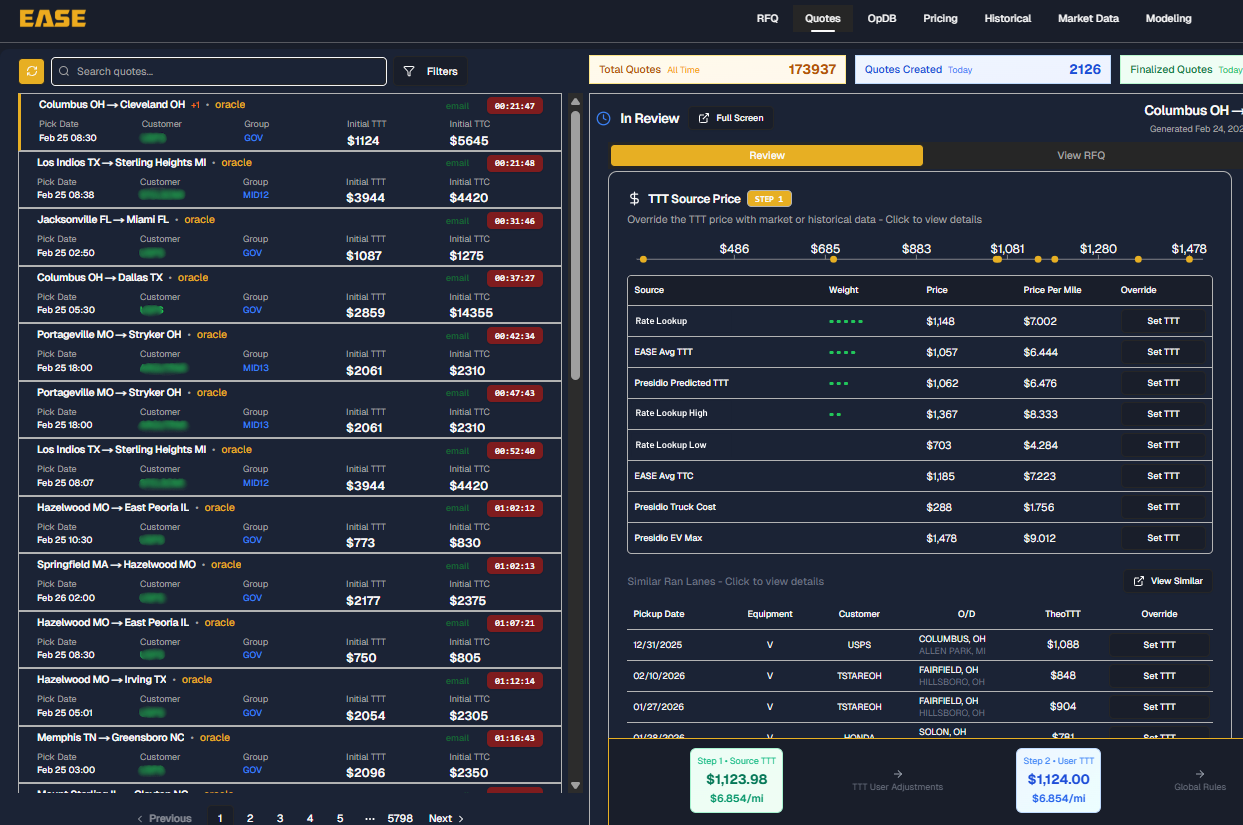Click the funnel icon in Filters
1243x825 pixels.
[409, 71]
